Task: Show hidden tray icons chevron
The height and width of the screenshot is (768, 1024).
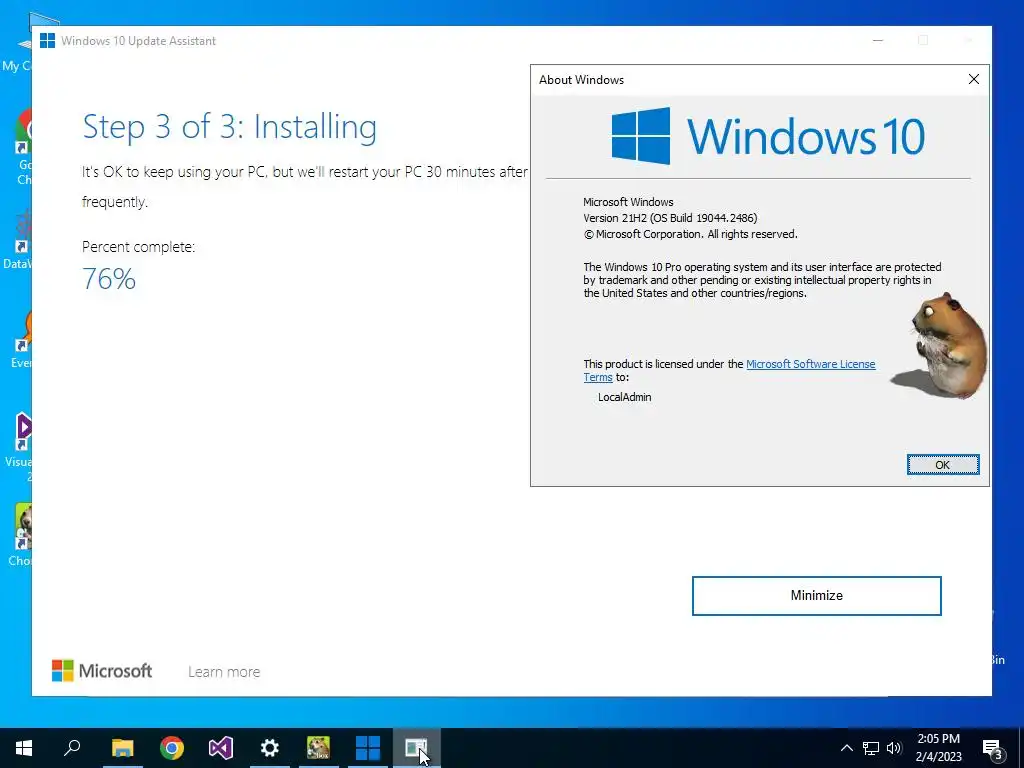Action: (846, 748)
